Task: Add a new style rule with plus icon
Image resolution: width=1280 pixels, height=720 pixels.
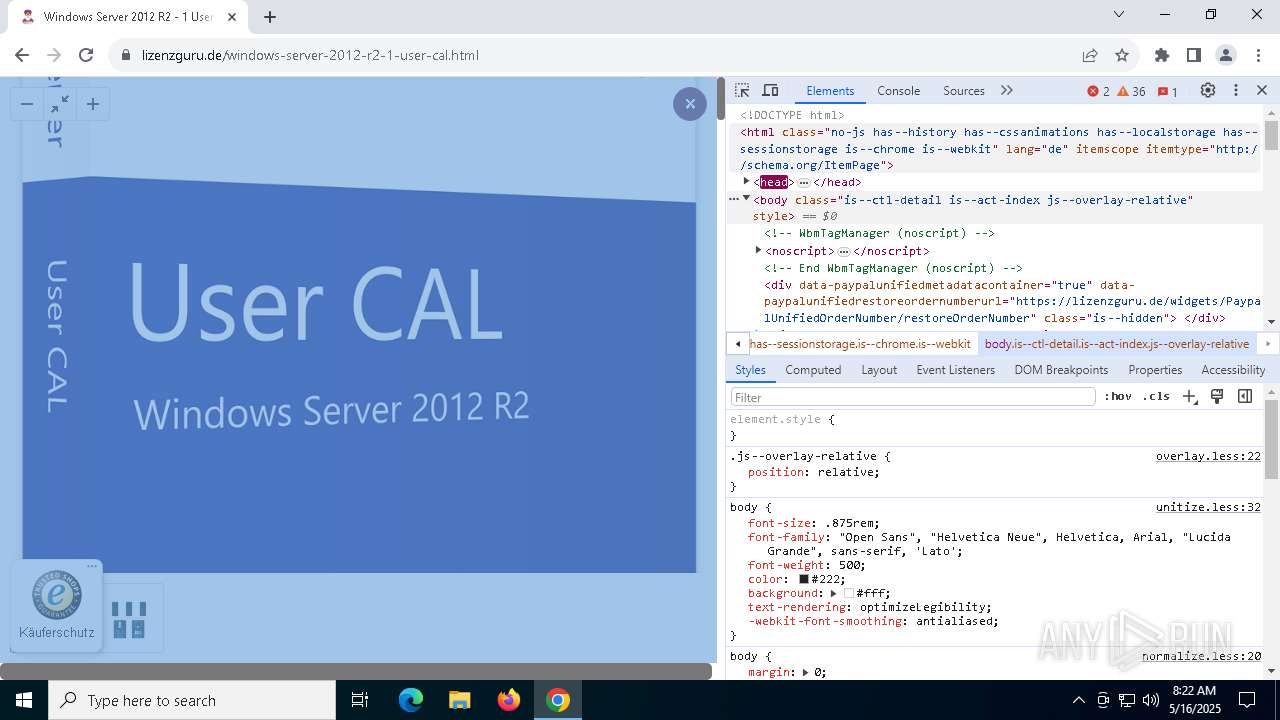Action: coord(1189,397)
